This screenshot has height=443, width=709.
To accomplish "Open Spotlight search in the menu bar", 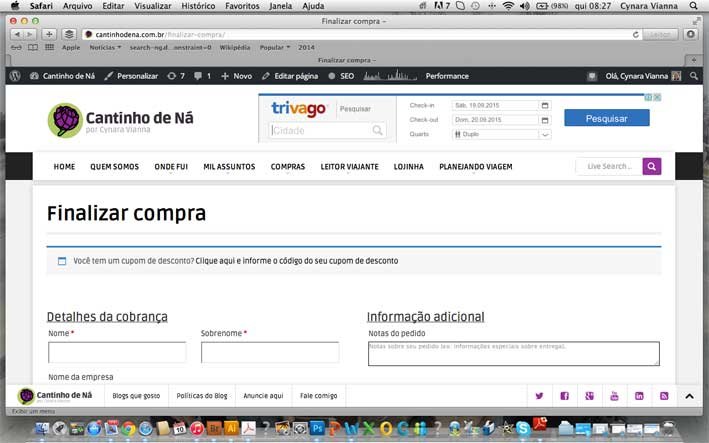I will 694,6.
